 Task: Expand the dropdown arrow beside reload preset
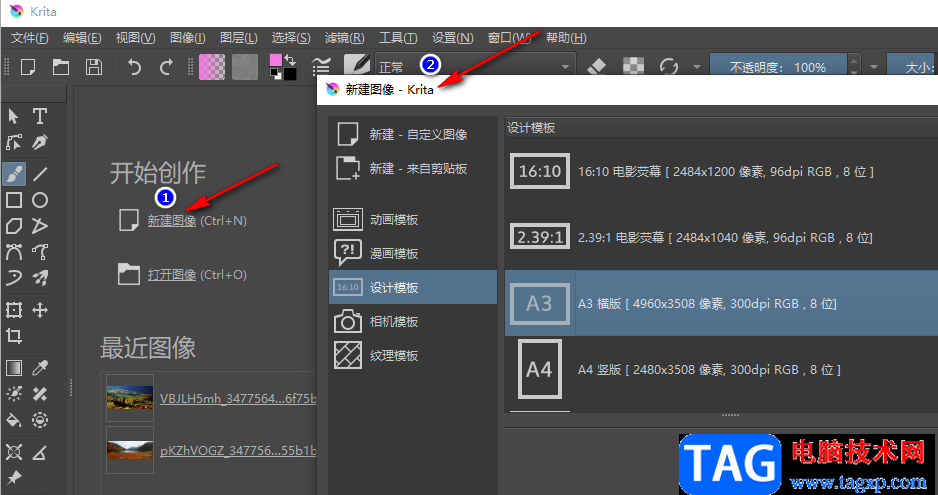click(x=696, y=67)
